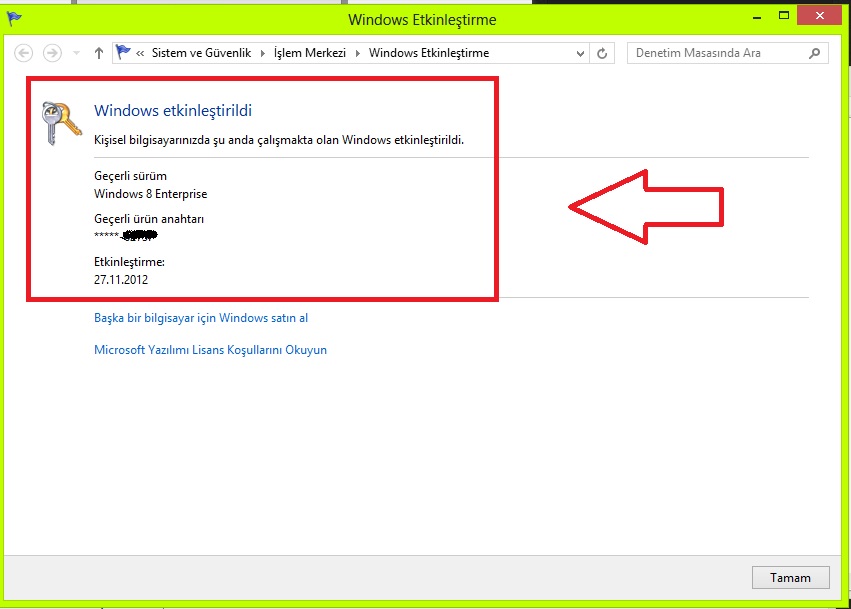851x609 pixels.
Task: Click the keys activation icon
Action: click(x=61, y=123)
